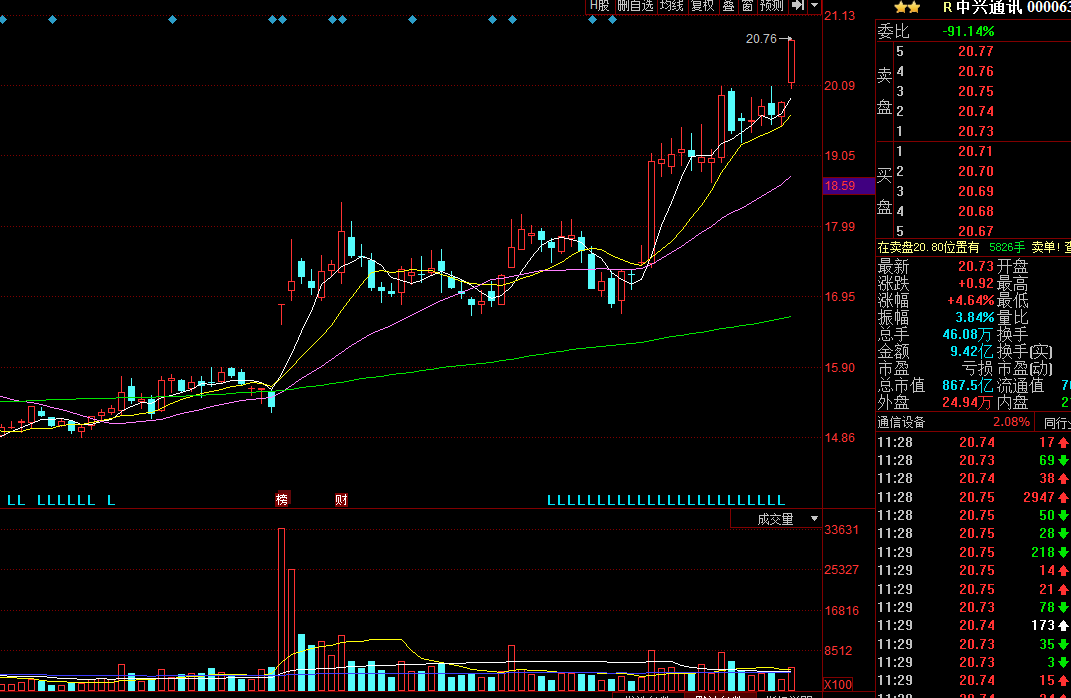Click the purple 18.59 price axis tag

840,186
